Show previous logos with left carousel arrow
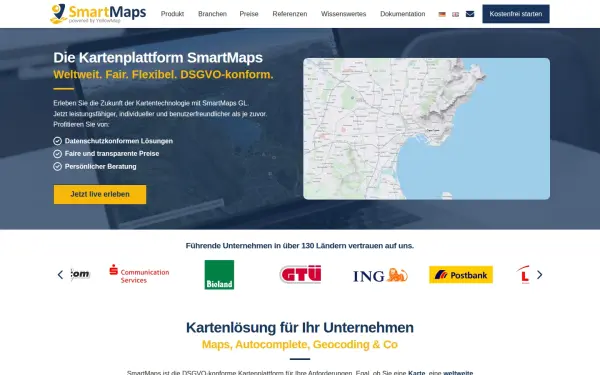The width and height of the screenshot is (600, 375). 60,275
